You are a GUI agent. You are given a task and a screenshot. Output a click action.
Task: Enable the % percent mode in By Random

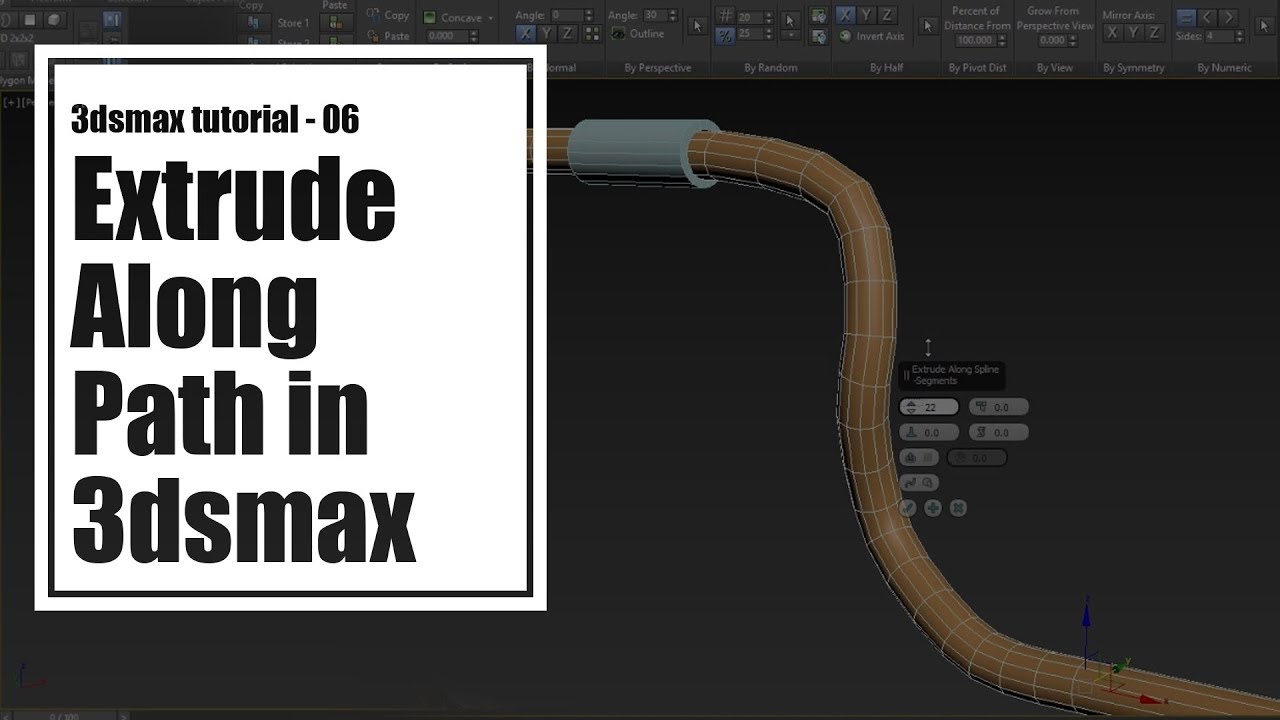tap(726, 34)
